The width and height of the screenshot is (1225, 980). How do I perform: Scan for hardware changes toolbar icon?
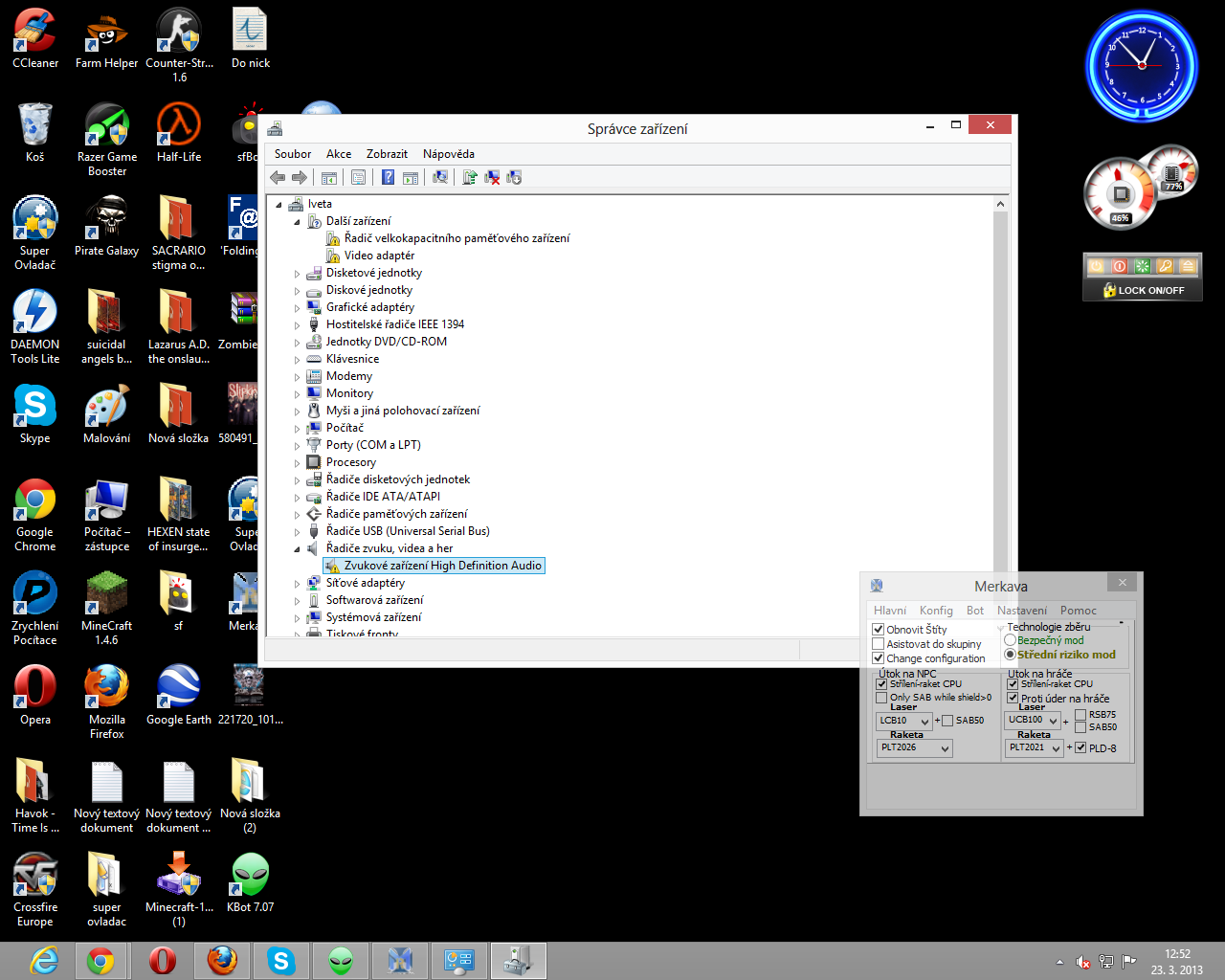[x=440, y=177]
